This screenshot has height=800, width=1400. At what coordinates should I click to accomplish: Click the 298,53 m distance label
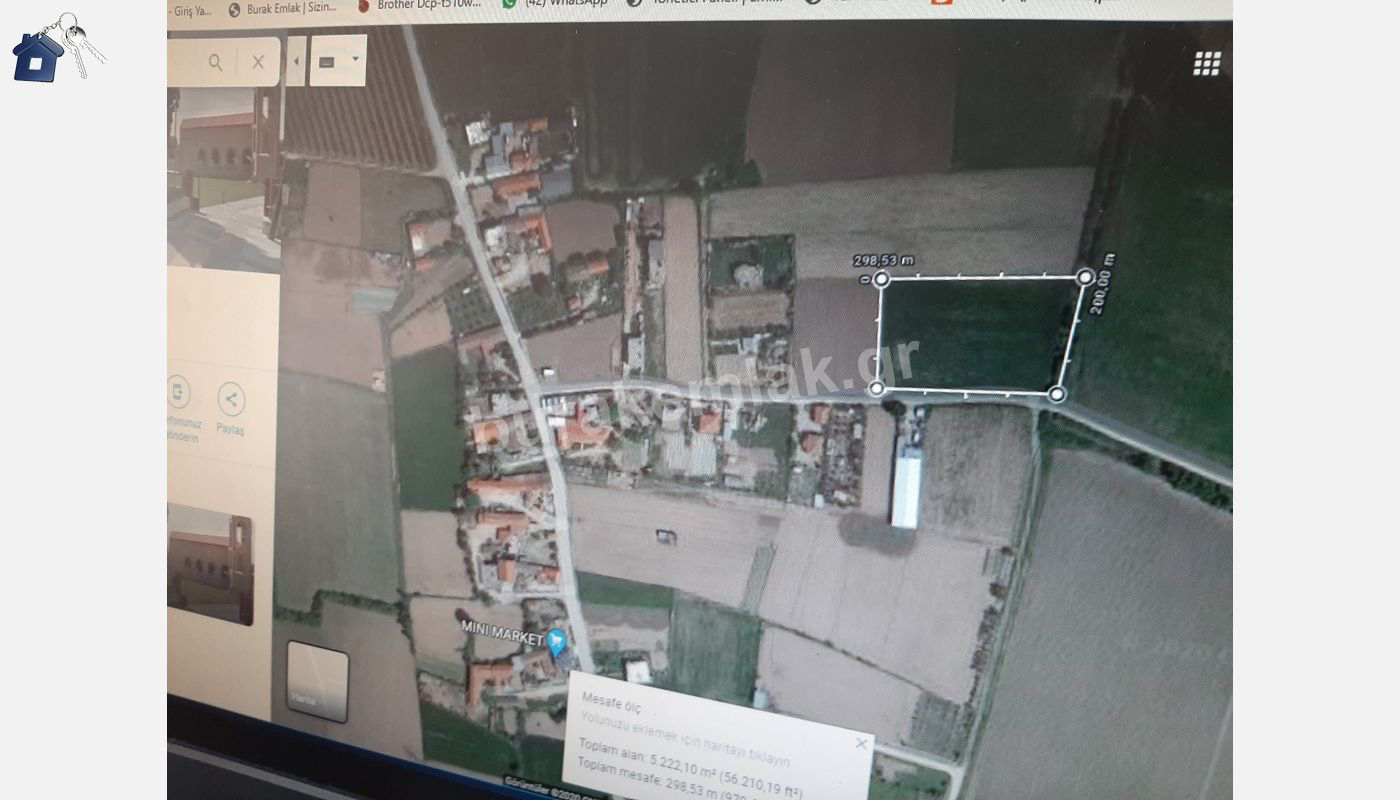click(x=883, y=260)
